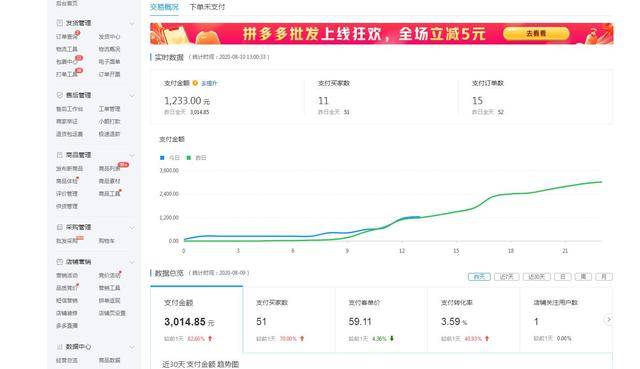The height and width of the screenshot is (369, 640).
Task: Select the 支付转化率 3.59% metric card
Action: [473, 320]
